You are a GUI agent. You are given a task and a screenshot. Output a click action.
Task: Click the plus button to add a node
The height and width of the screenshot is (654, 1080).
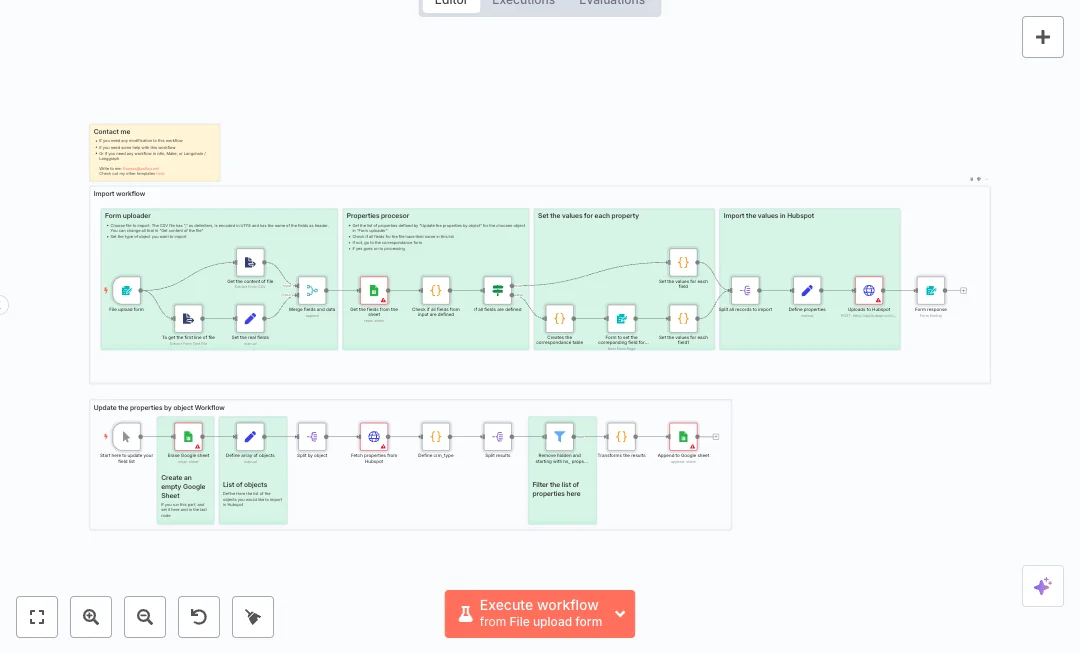[1043, 37]
